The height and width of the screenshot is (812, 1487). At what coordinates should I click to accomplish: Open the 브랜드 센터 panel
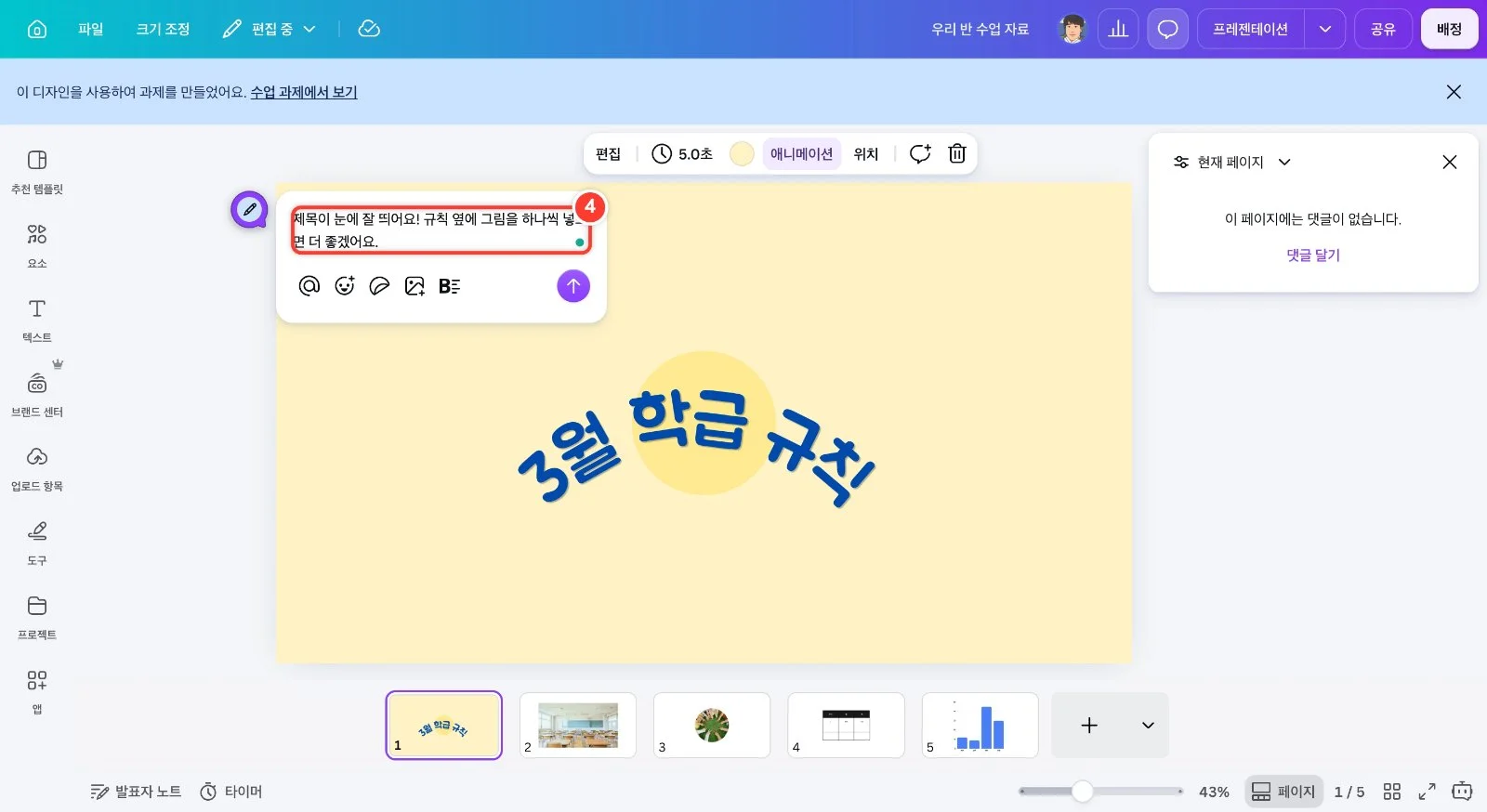tap(37, 395)
